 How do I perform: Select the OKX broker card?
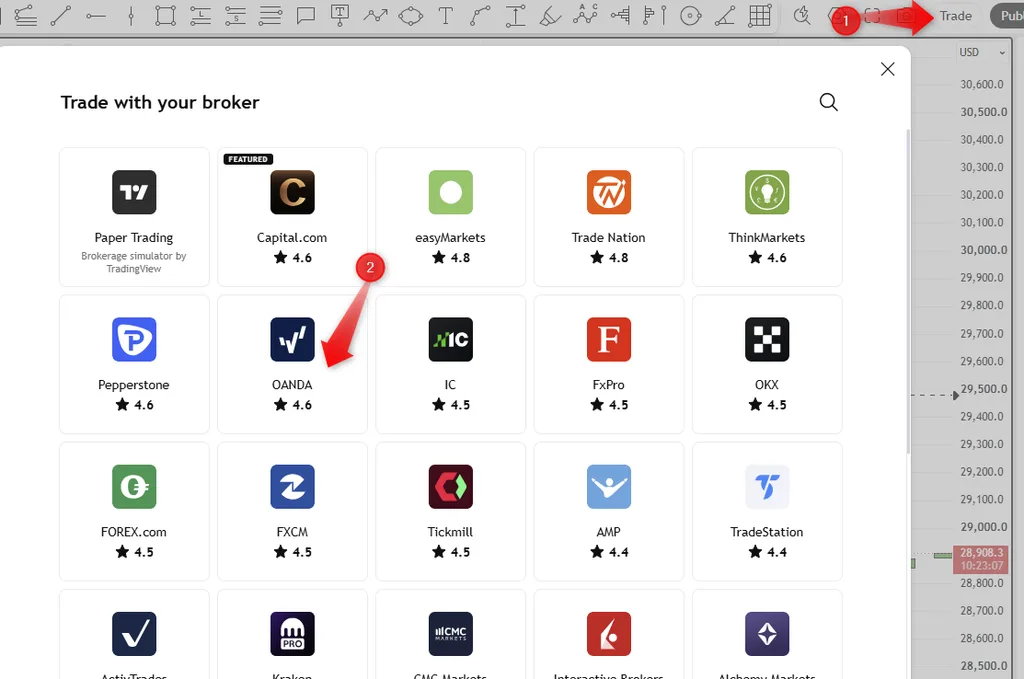(767, 364)
